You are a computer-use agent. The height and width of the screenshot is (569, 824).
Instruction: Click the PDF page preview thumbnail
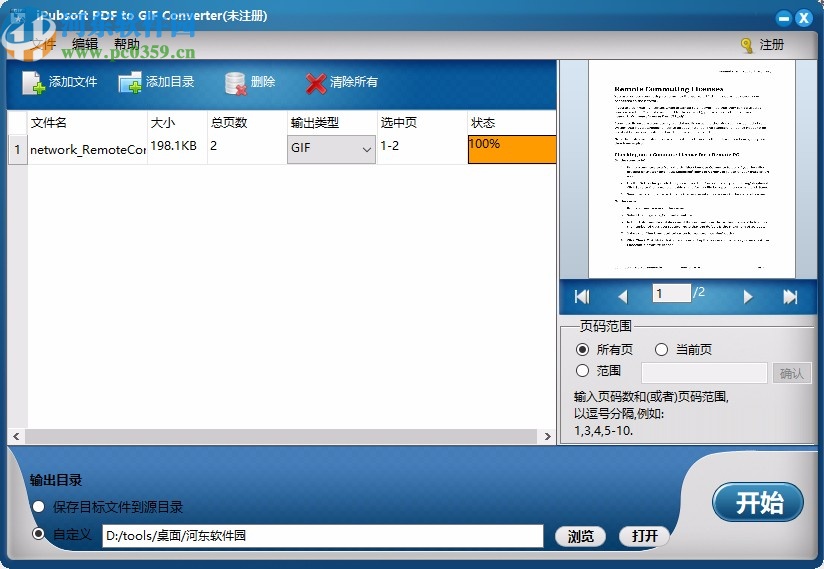692,169
